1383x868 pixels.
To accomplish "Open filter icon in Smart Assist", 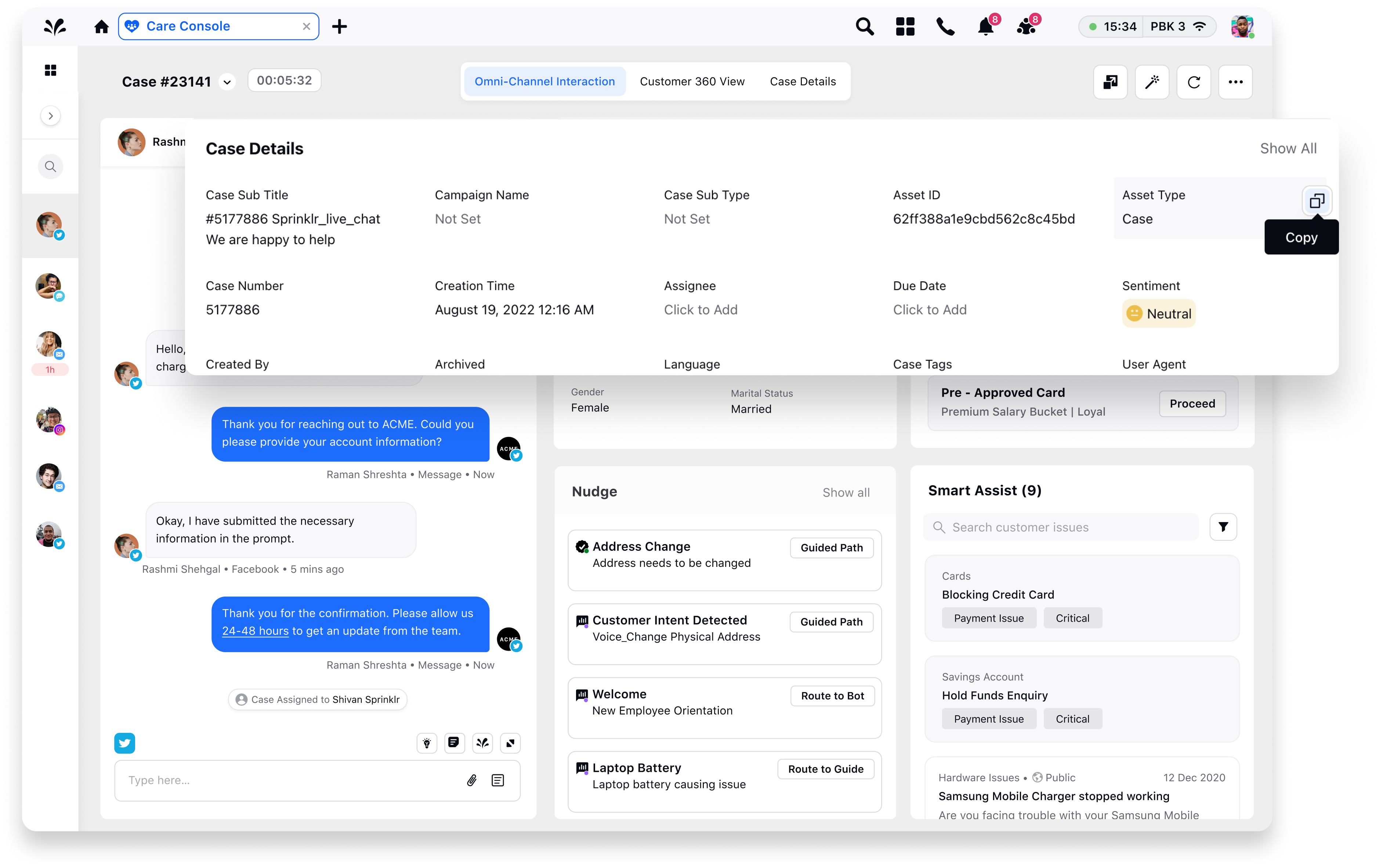I will click(1223, 527).
